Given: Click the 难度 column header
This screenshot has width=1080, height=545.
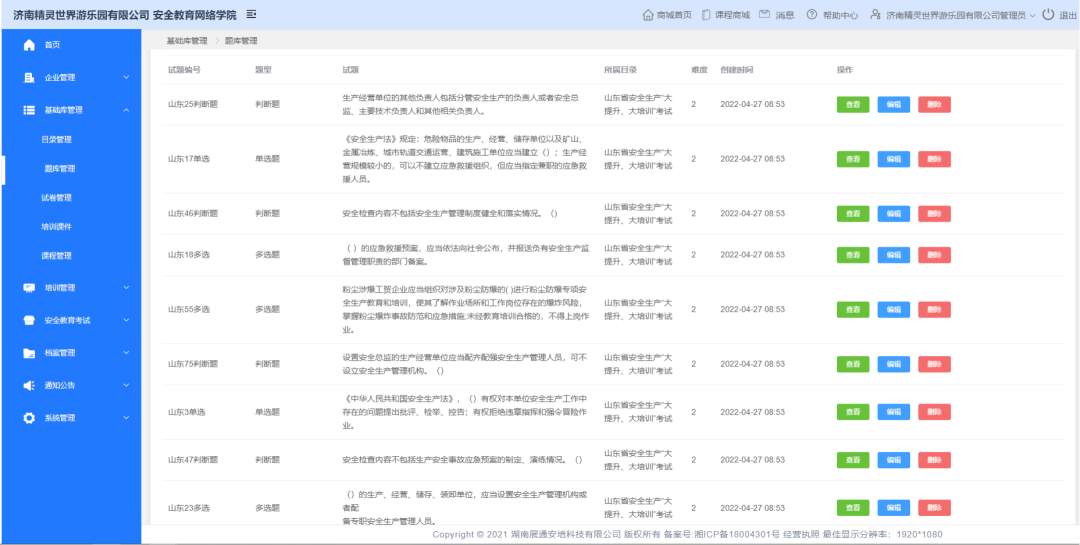Looking at the screenshot, I should coord(700,70).
